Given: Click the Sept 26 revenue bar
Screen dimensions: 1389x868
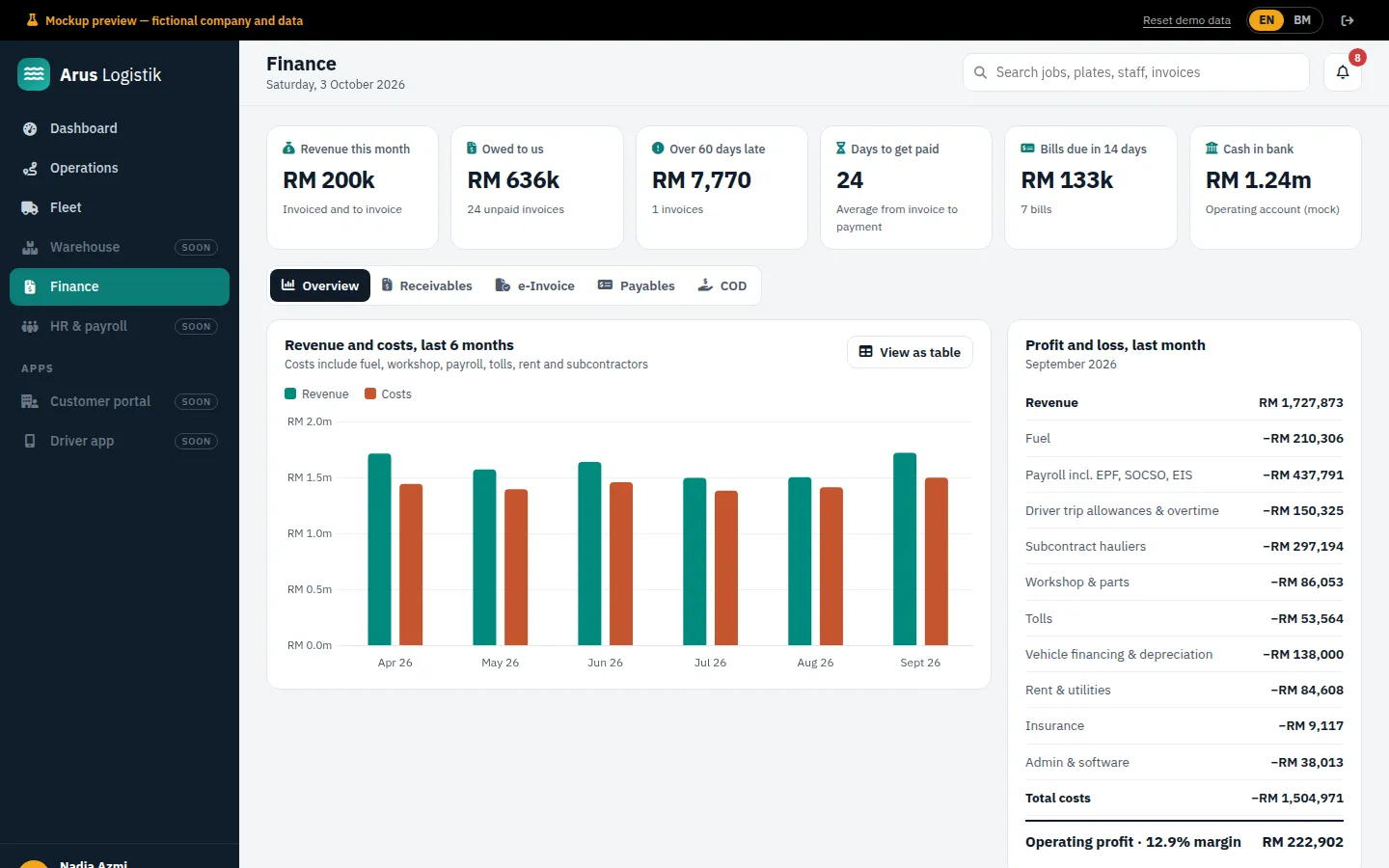Looking at the screenshot, I should [905, 549].
